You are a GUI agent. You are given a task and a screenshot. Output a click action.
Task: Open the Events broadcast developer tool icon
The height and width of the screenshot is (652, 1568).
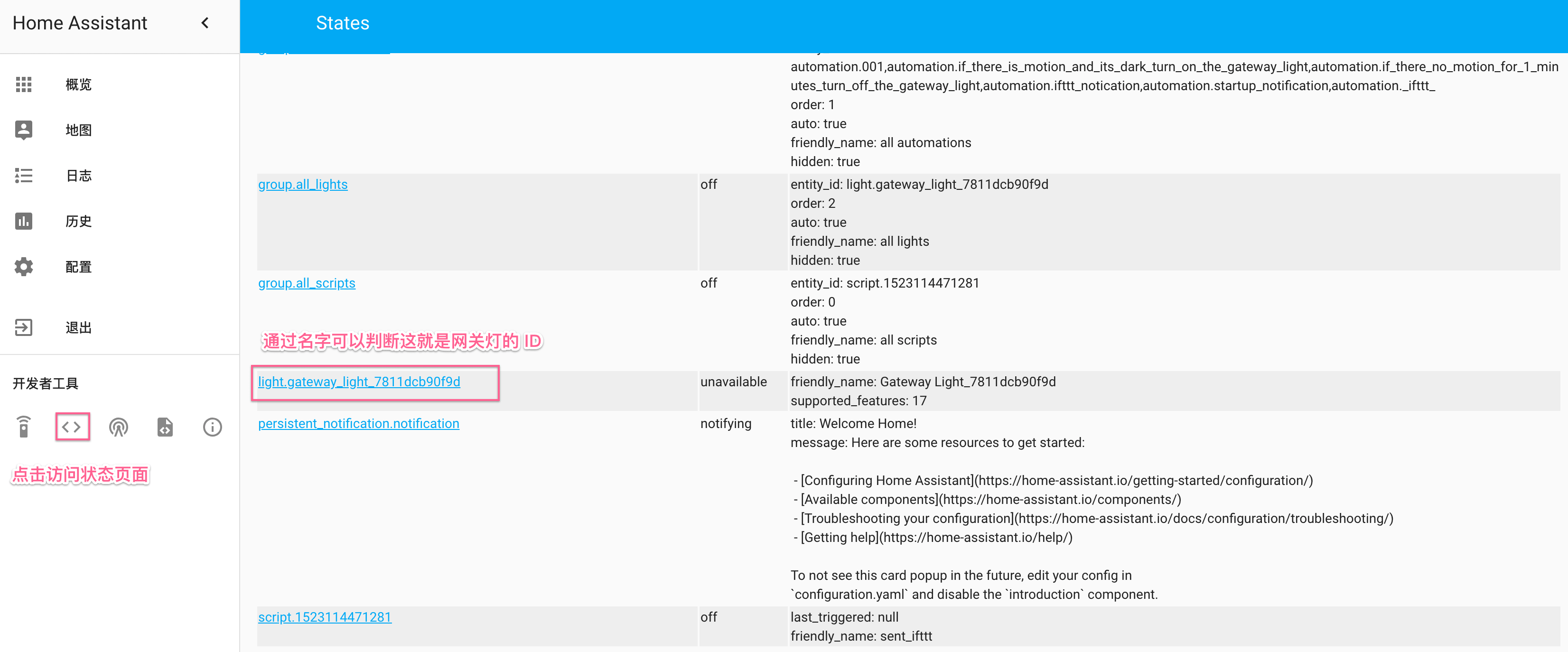tap(119, 427)
